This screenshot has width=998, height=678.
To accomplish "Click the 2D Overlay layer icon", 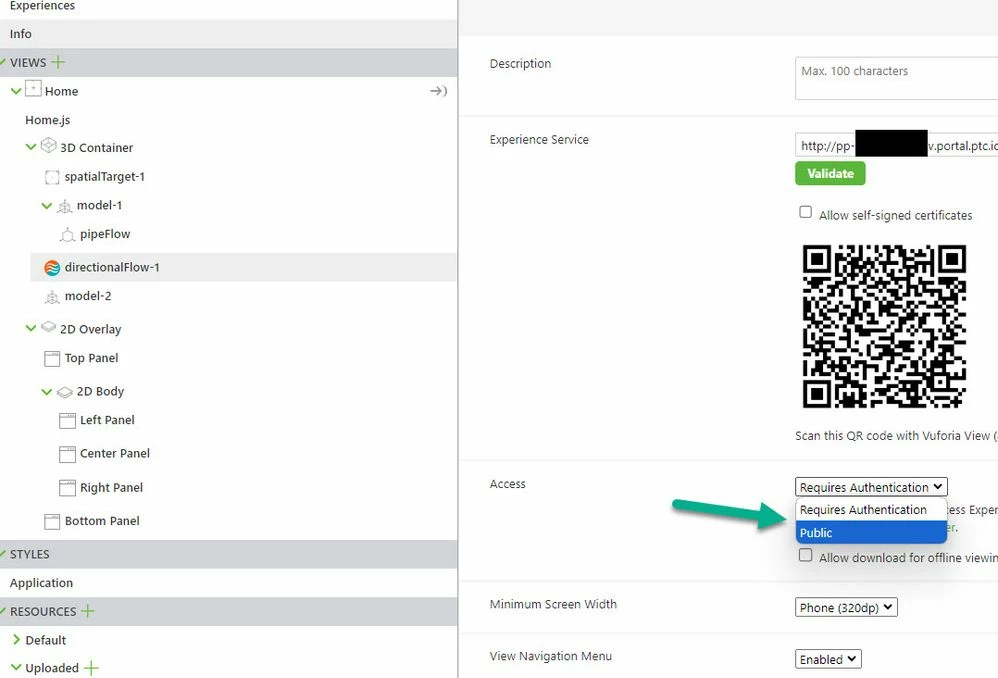I will click(x=48, y=327).
